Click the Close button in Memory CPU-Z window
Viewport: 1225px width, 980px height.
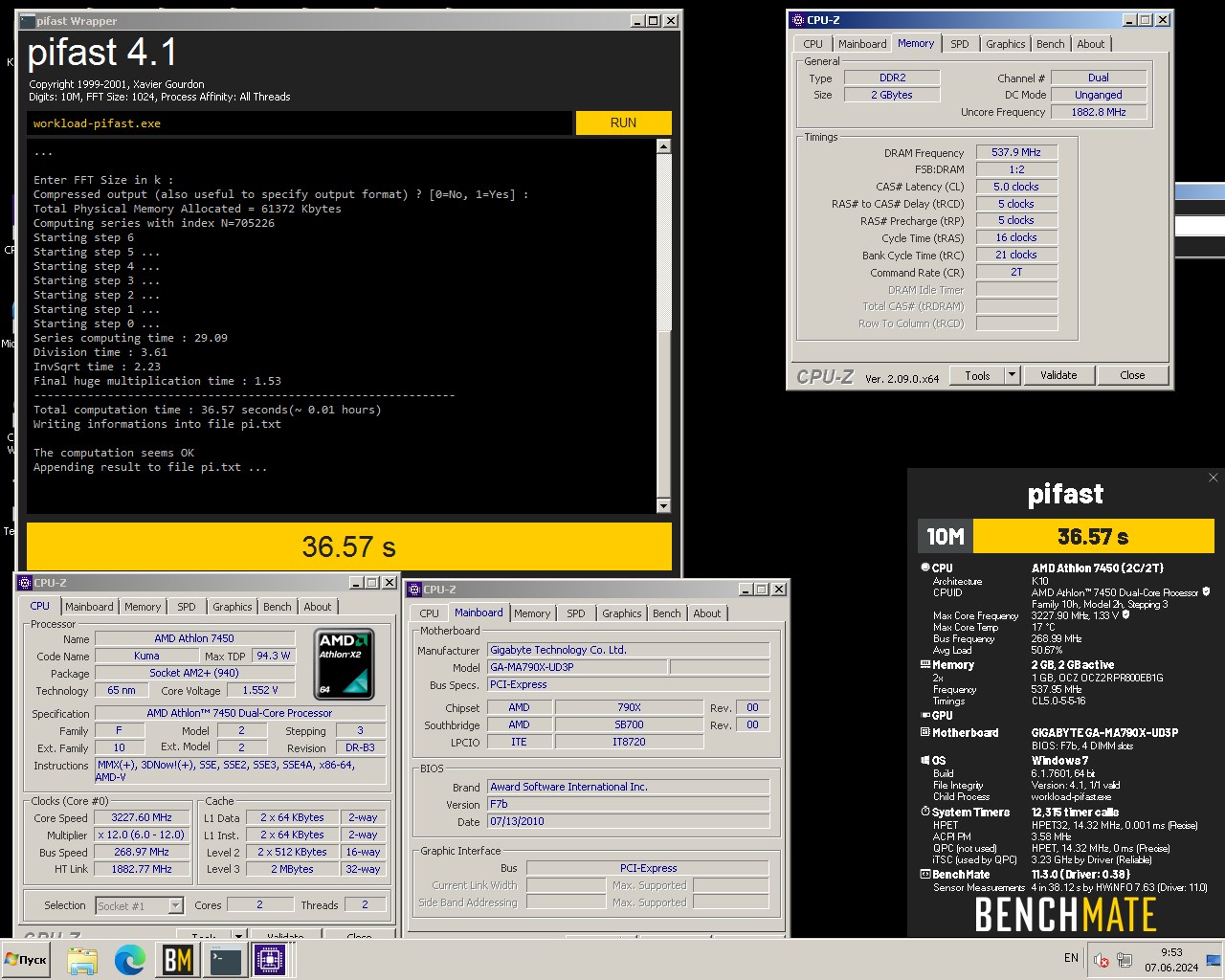tap(1132, 375)
